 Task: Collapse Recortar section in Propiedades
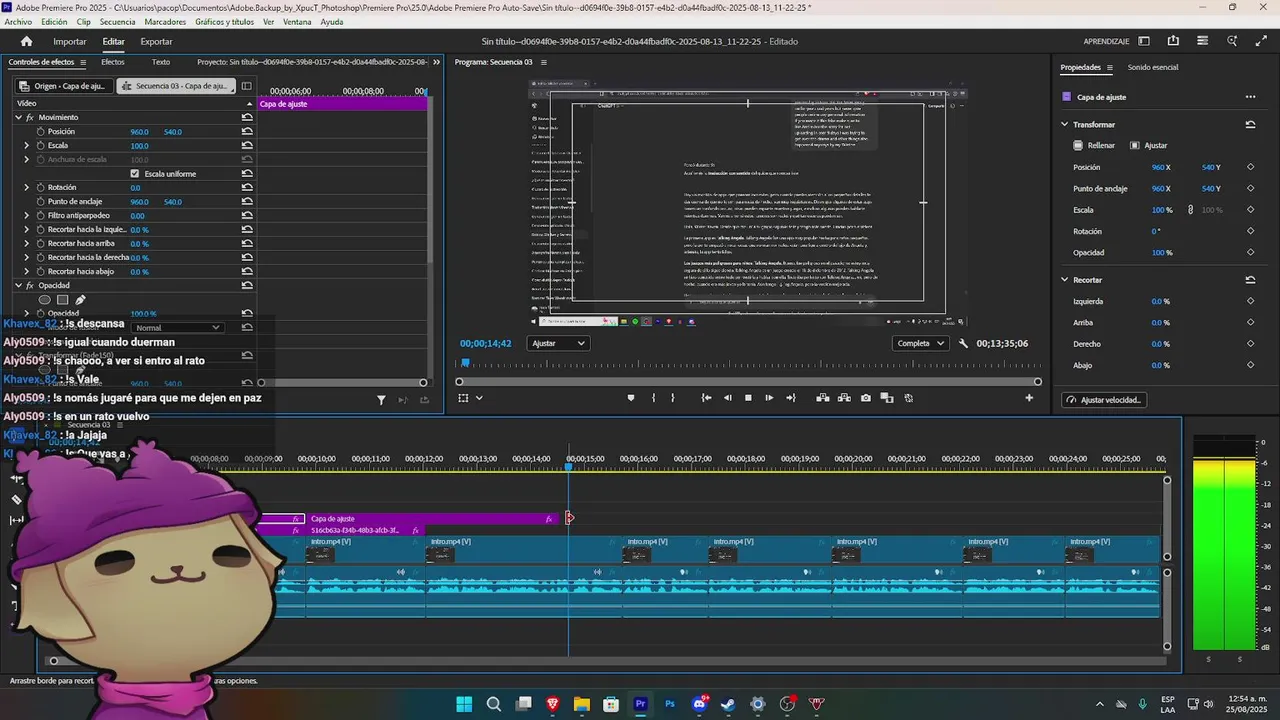coord(1065,280)
